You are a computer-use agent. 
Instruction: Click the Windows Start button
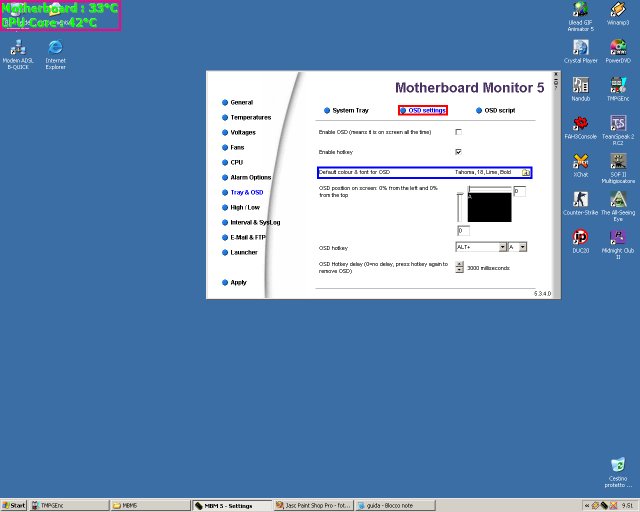point(14,505)
